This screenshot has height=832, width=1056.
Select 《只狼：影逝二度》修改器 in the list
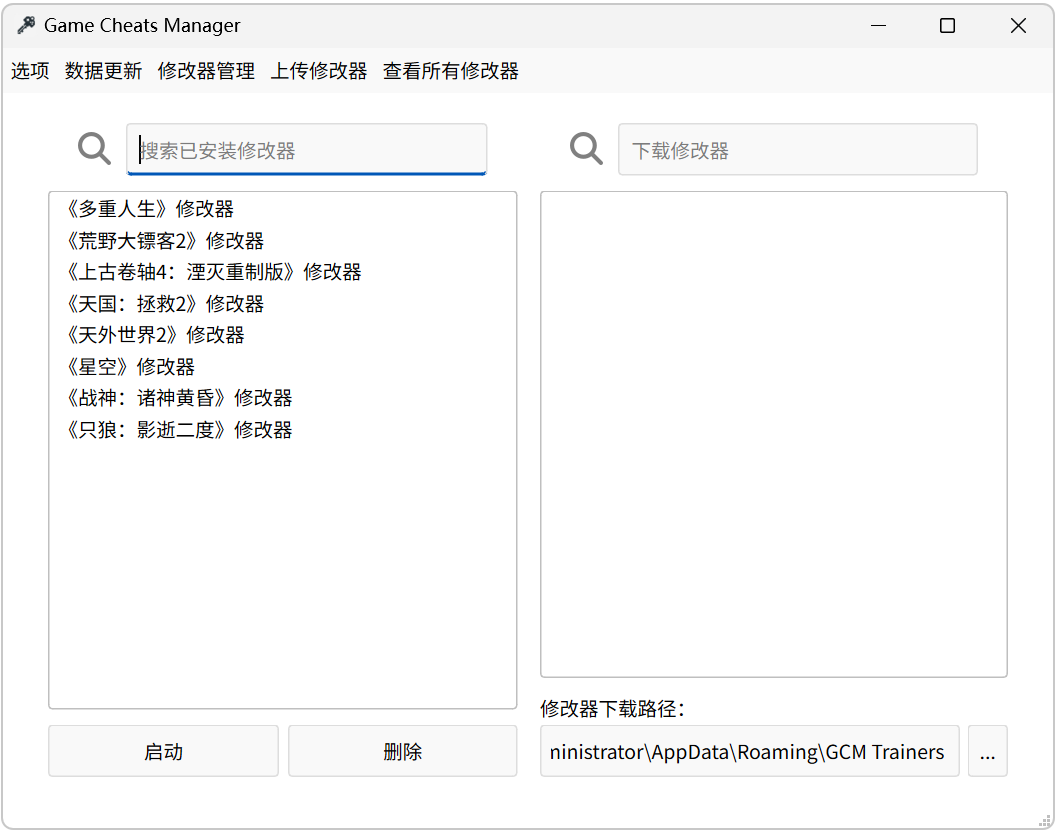[283, 430]
